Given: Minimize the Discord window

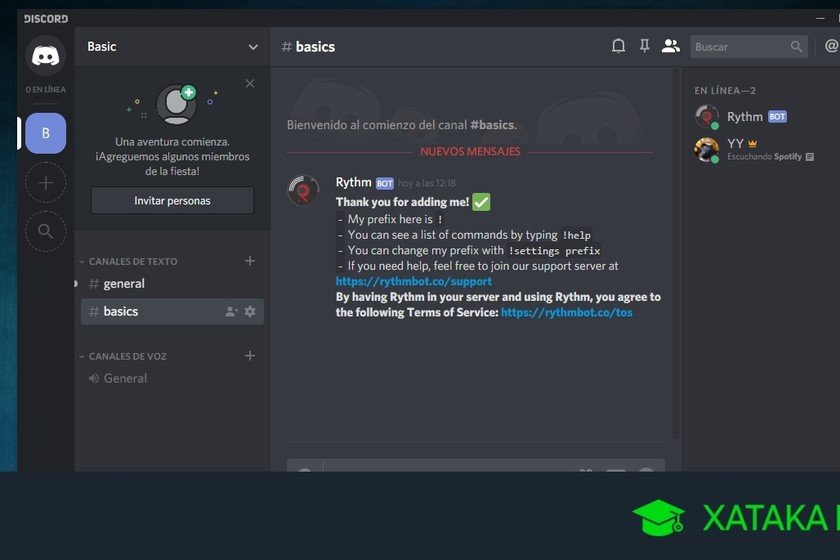Looking at the screenshot, I should tap(820, 18).
